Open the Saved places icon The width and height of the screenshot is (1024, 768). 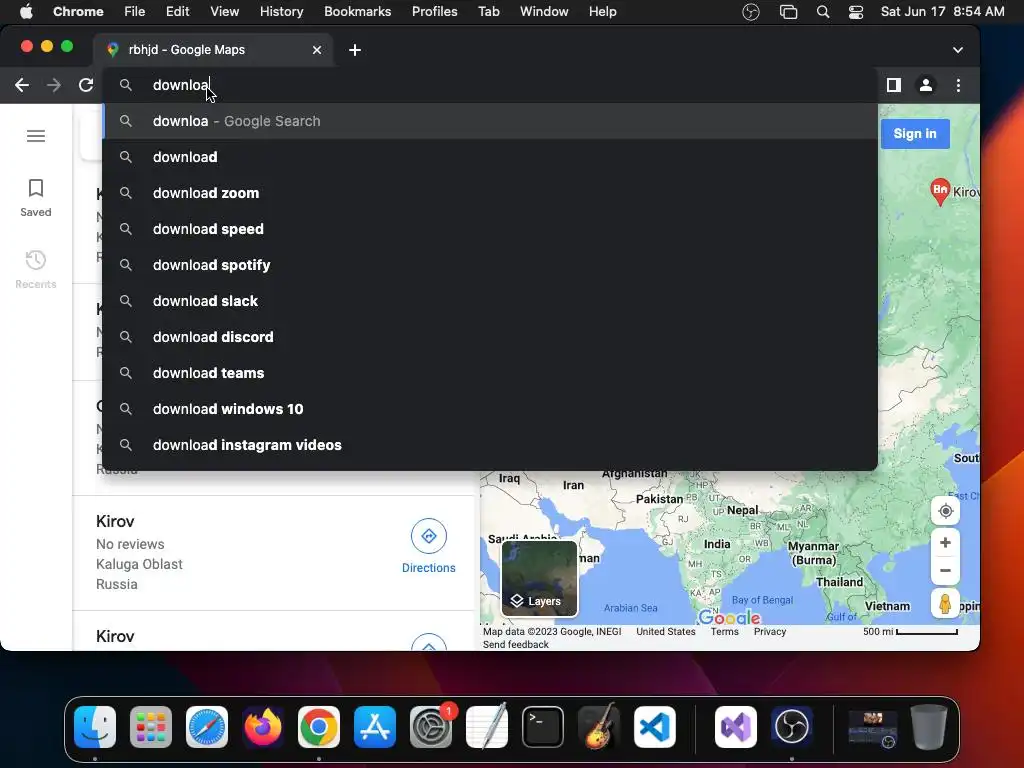pyautogui.click(x=36, y=197)
